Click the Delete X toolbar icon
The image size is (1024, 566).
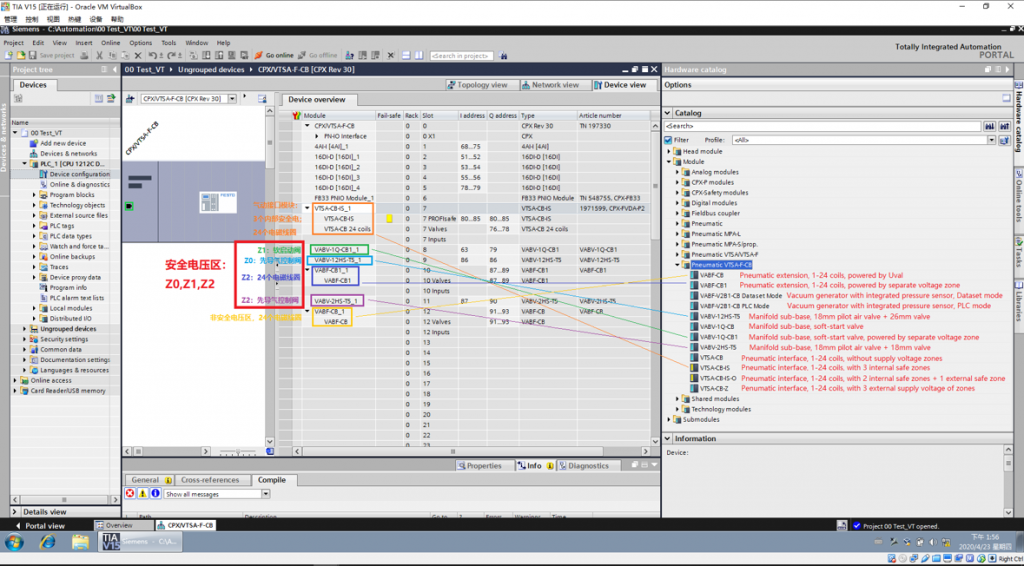pyautogui.click(x=138, y=55)
